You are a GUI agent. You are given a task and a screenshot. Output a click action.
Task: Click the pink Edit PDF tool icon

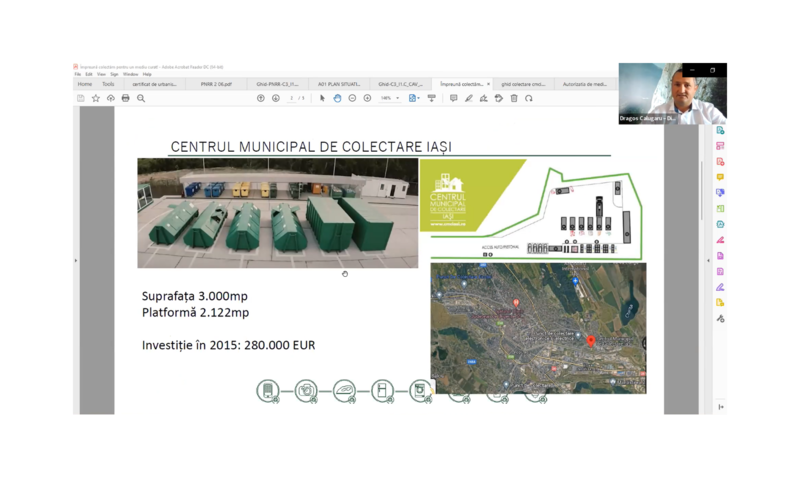[720, 146]
